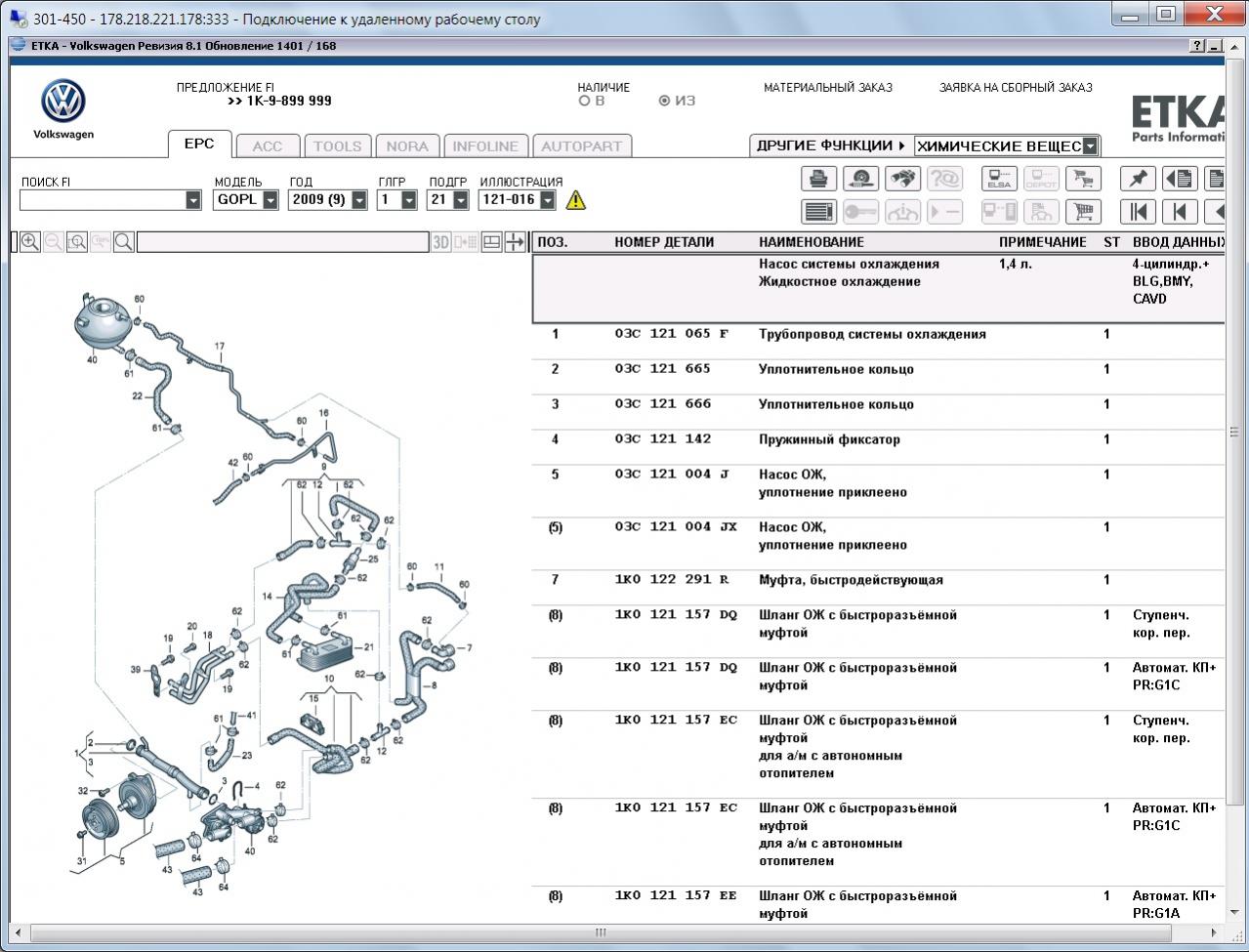
Task: Click the pane divider arrow icon
Action: pyautogui.click(x=516, y=242)
